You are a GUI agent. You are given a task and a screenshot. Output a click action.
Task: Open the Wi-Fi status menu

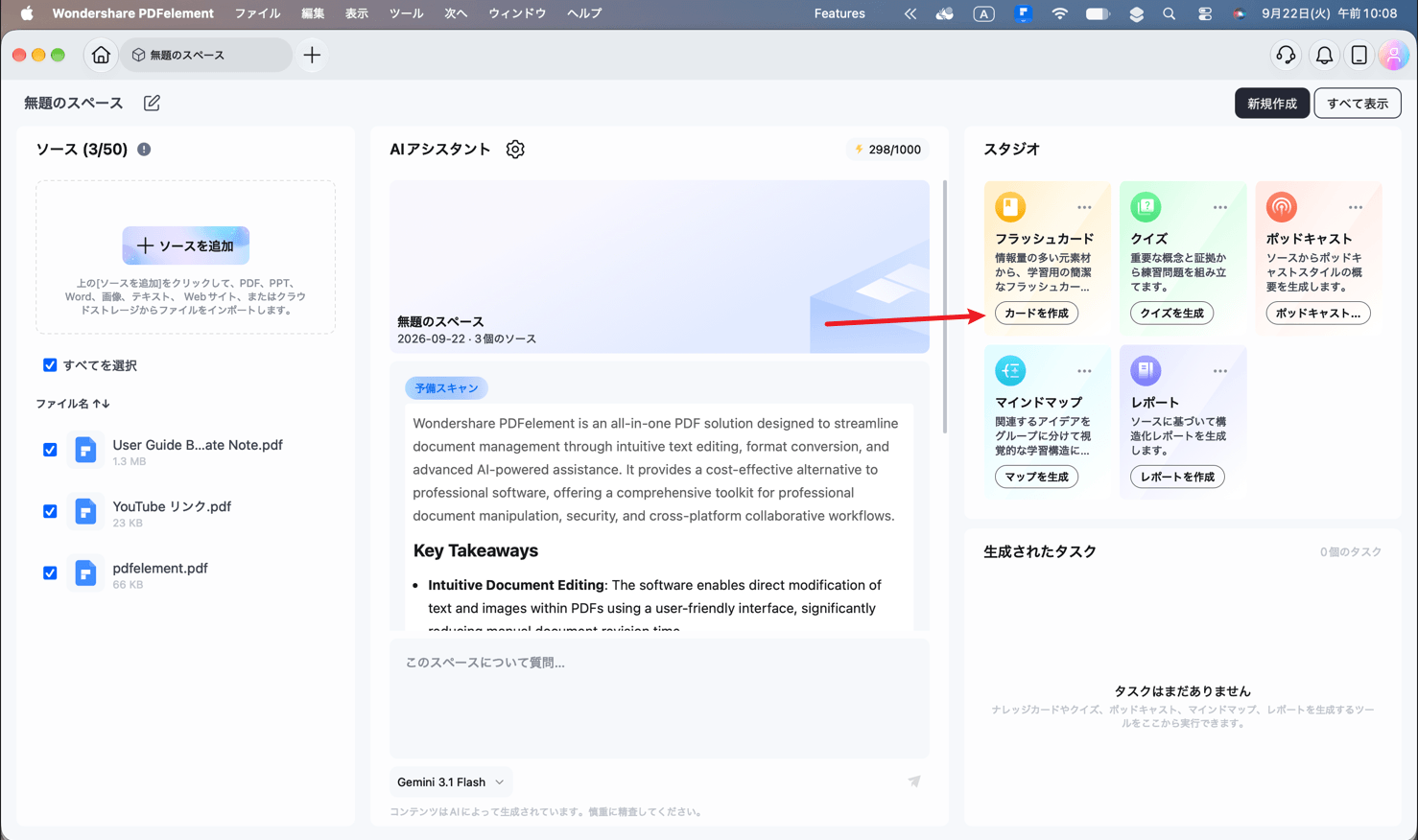(x=1059, y=13)
